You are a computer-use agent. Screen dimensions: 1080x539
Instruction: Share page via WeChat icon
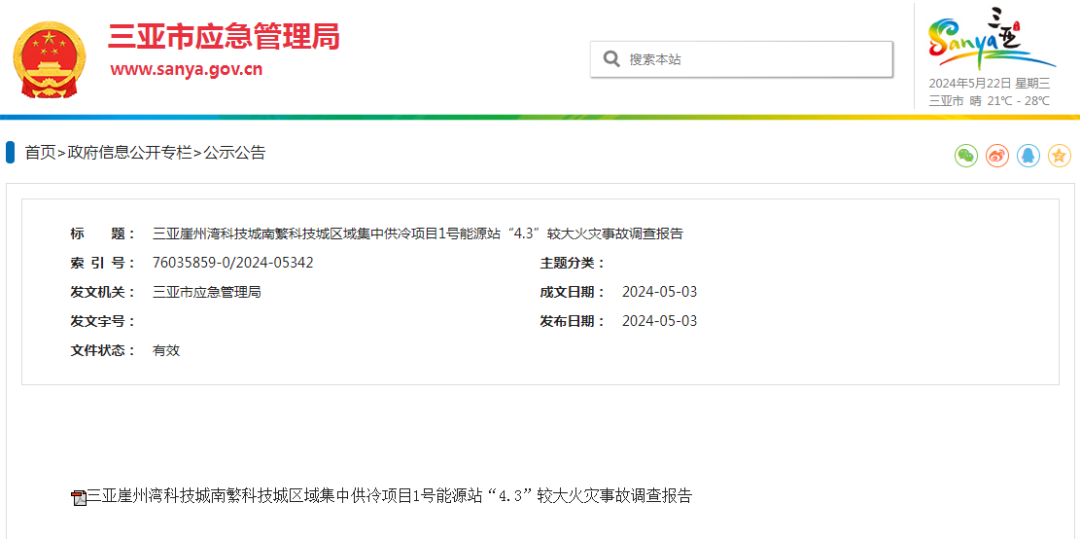[x=965, y=155]
